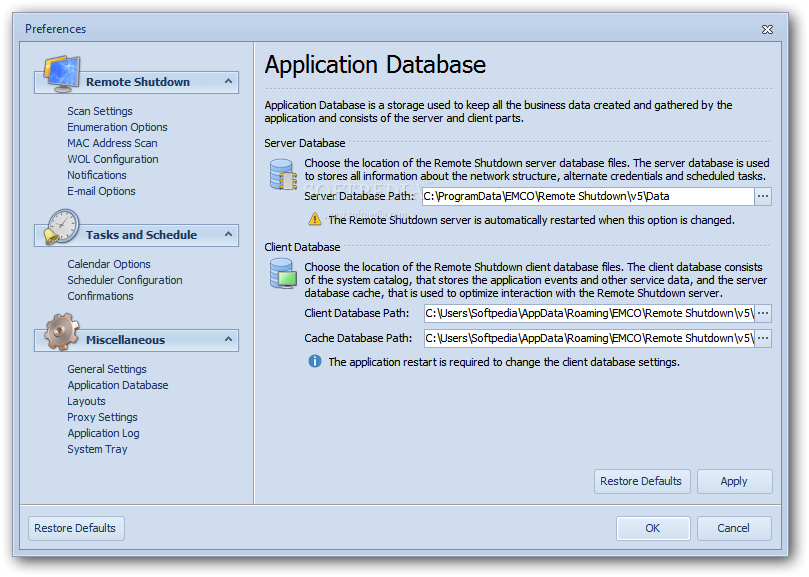Click the Server Database section label

(304, 143)
